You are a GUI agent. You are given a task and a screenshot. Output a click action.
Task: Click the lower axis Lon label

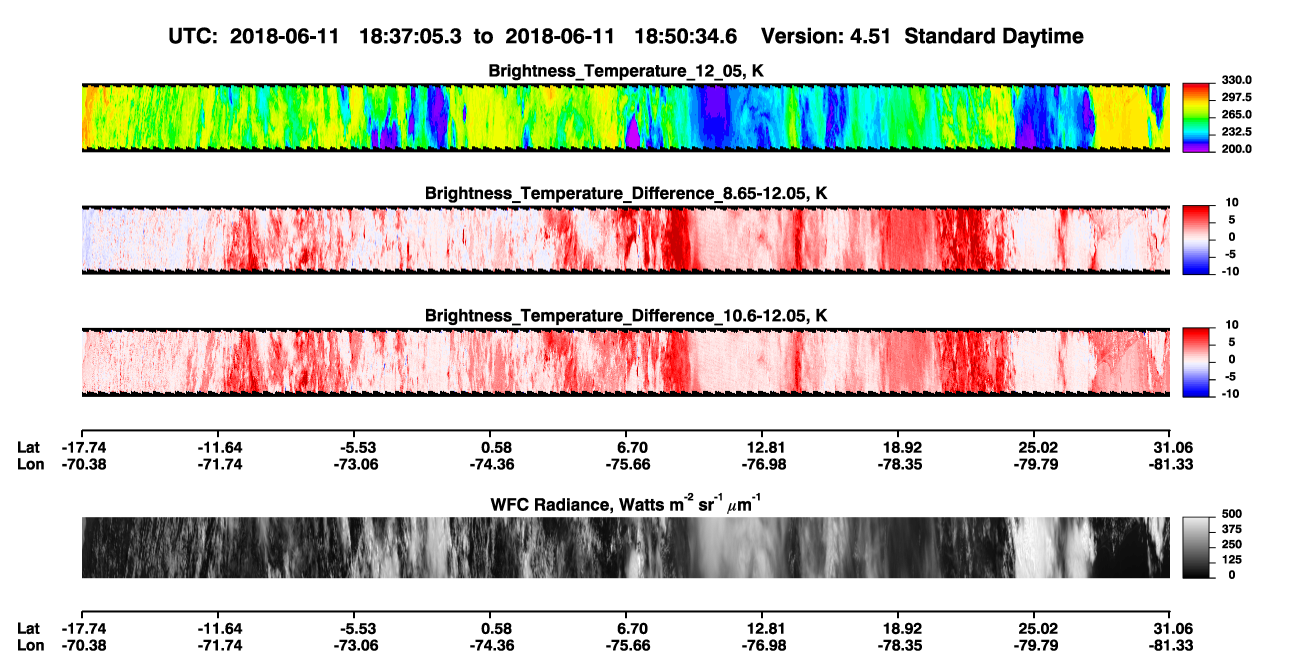(x=30, y=646)
